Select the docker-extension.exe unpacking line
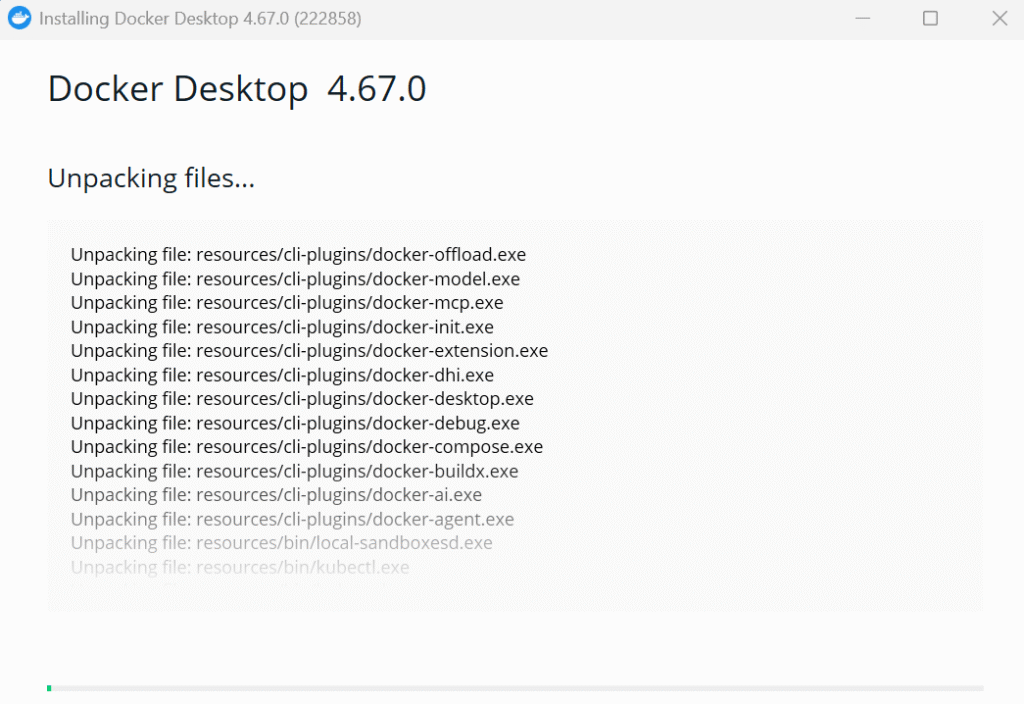The height and width of the screenshot is (704, 1024). 308,350
